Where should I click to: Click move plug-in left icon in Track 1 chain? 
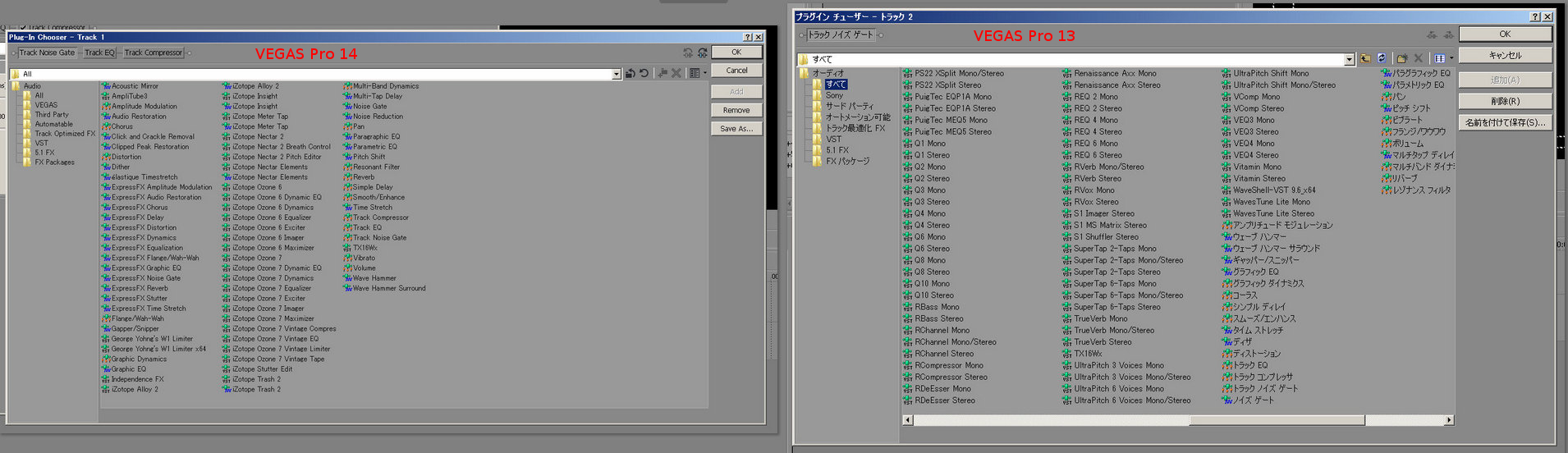pos(688,53)
